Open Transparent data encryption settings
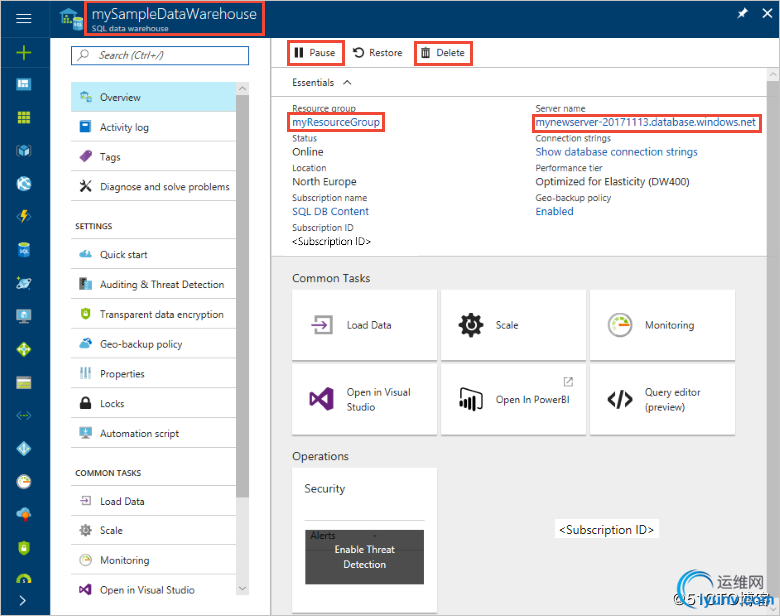Screen dimensions: 780x616 [153, 314]
